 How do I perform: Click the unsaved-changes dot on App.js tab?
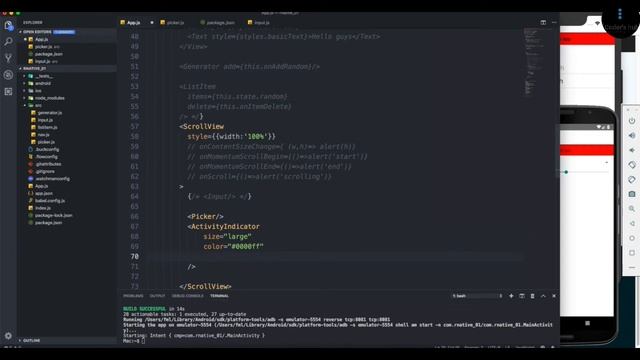(152, 23)
